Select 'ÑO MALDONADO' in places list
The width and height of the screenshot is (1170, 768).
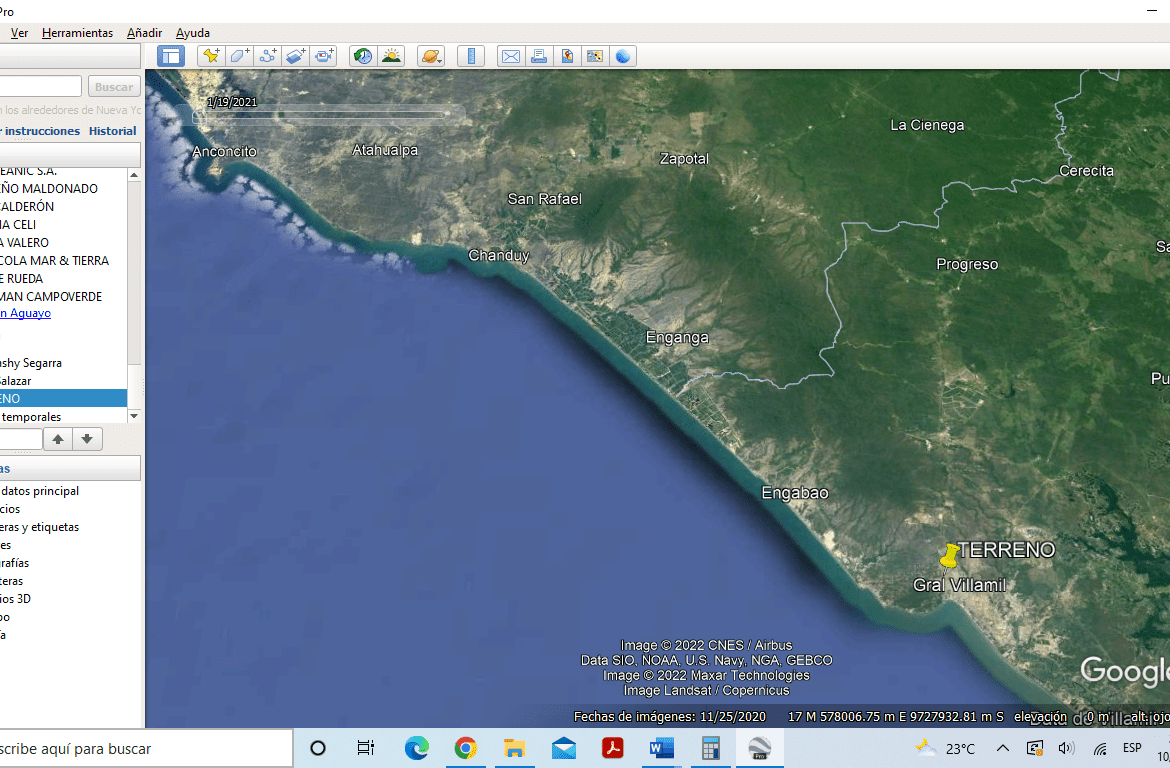[49, 189]
